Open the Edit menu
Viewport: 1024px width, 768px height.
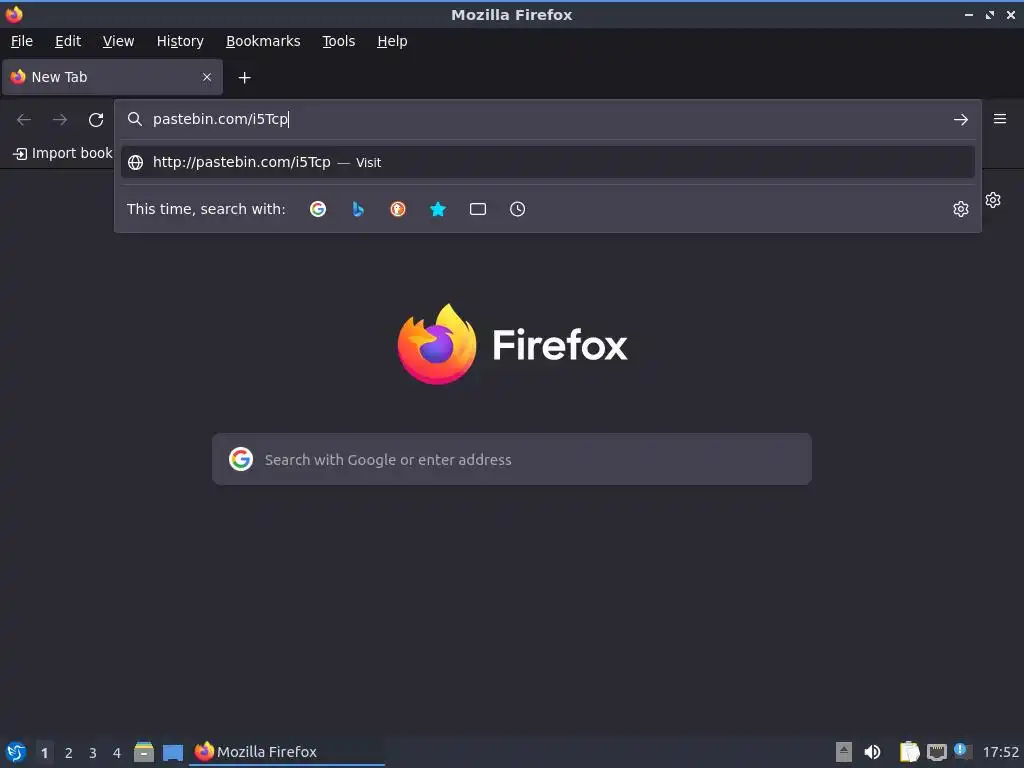(68, 41)
